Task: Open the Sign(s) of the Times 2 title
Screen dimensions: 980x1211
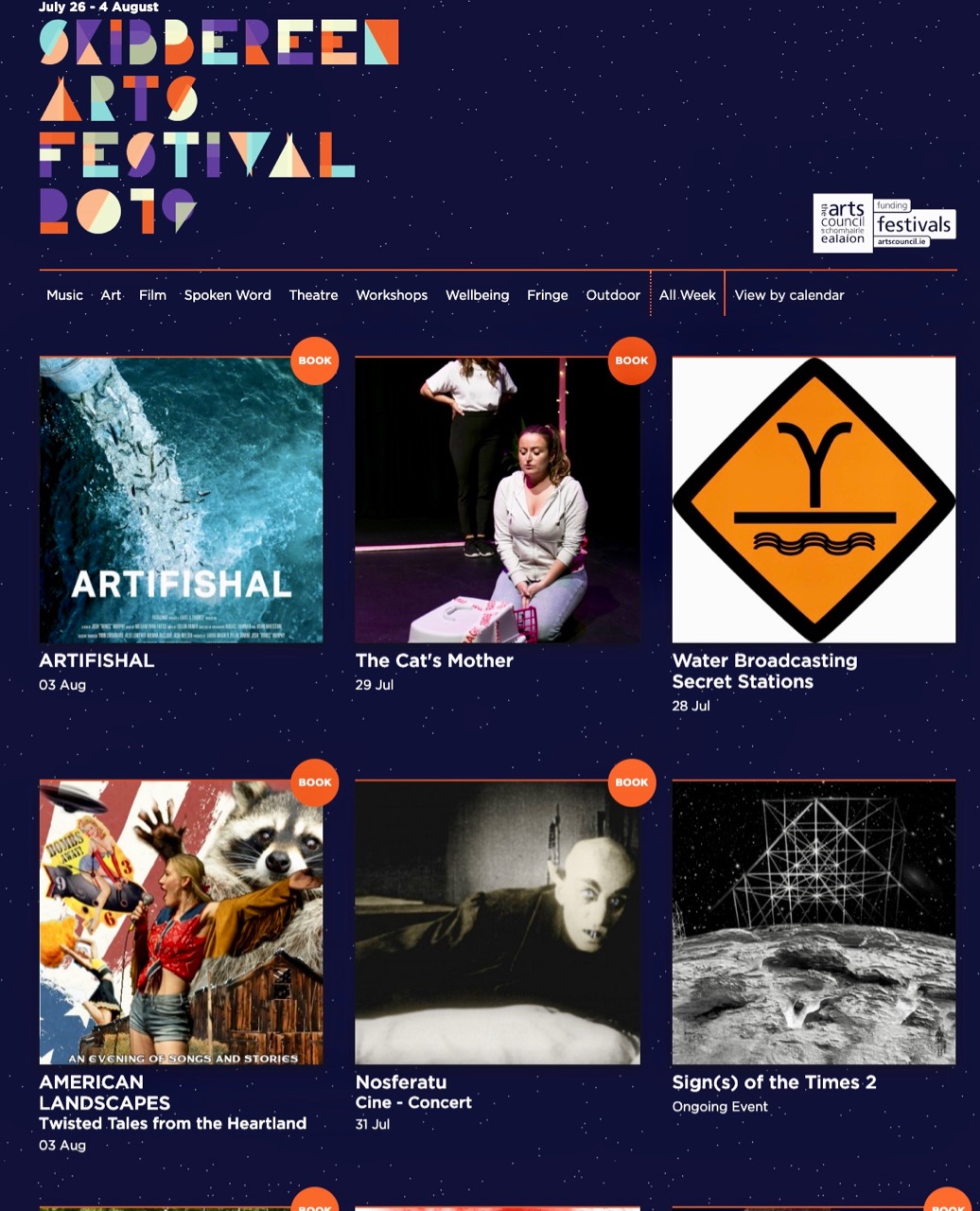Action: pos(774,1082)
